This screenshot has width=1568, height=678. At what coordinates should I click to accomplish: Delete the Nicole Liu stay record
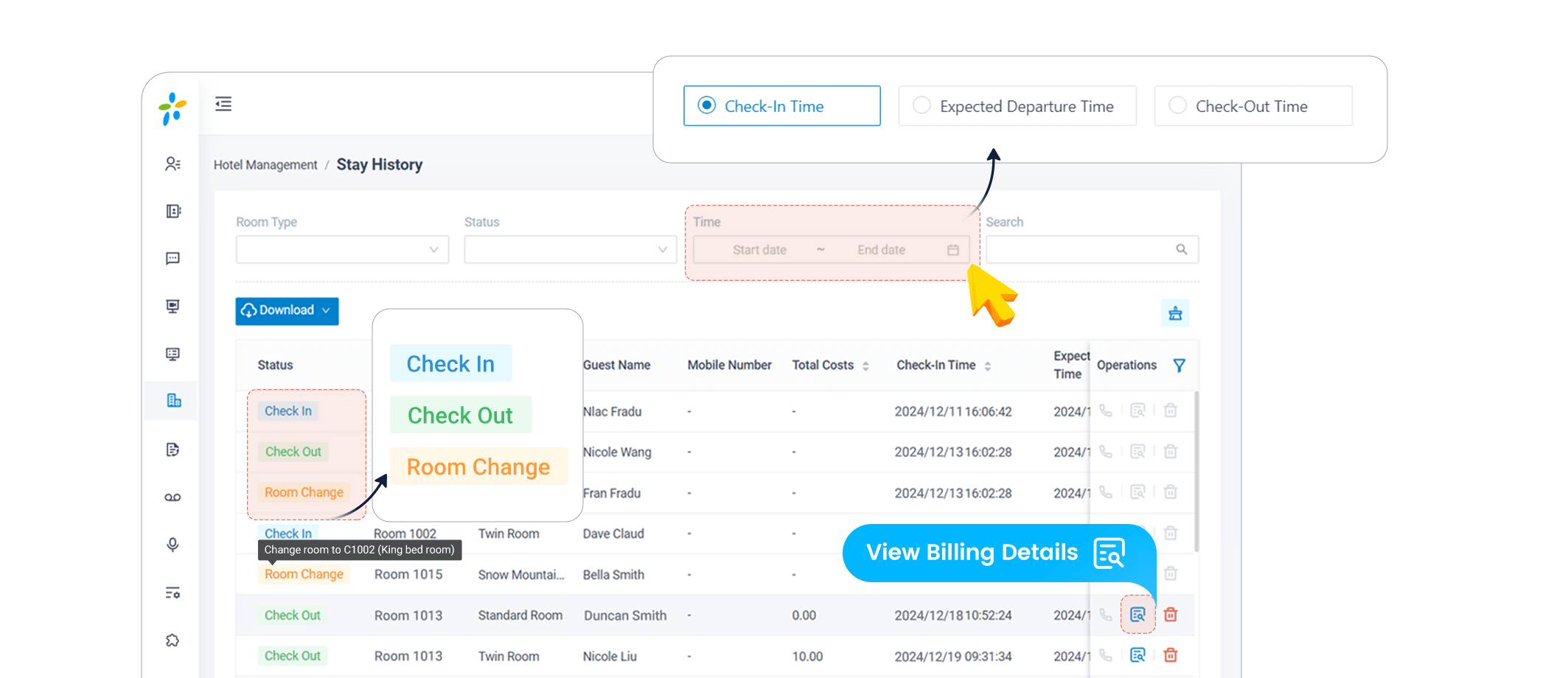click(1171, 655)
